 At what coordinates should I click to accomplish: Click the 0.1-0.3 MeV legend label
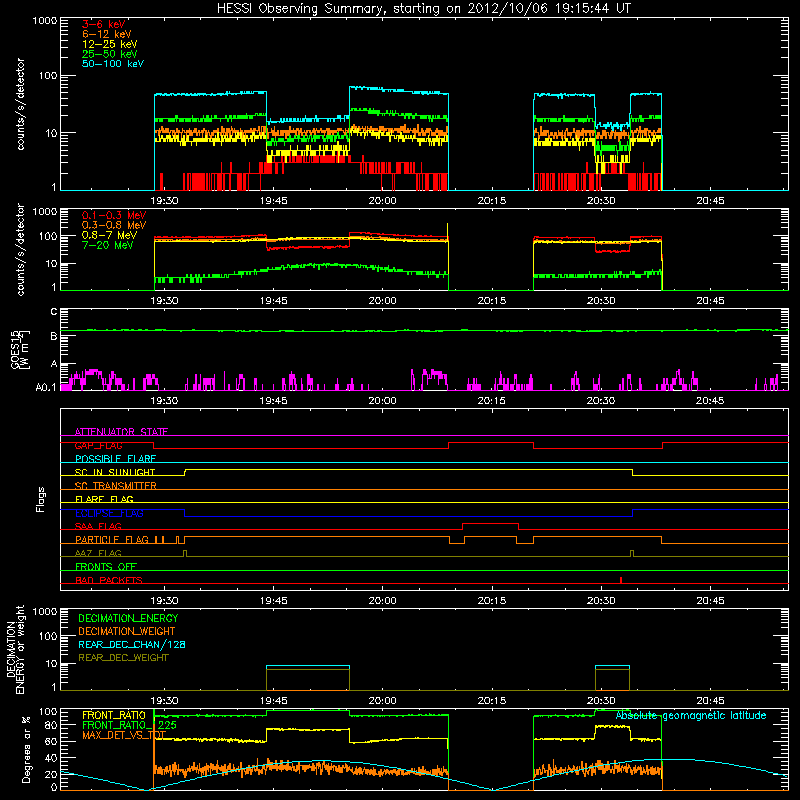[x=114, y=215]
